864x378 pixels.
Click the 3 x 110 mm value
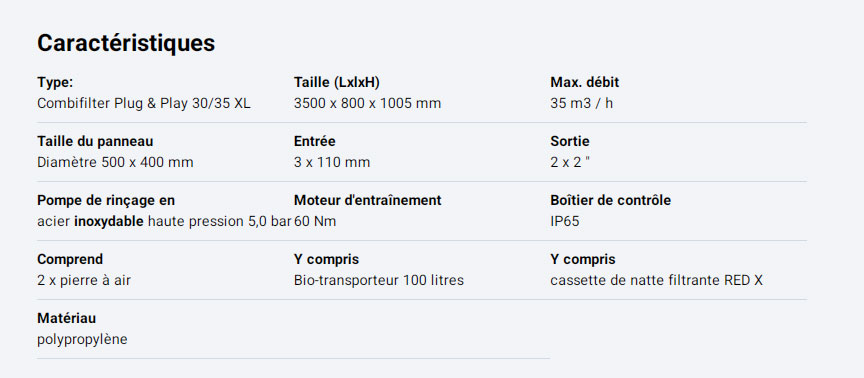pos(332,163)
